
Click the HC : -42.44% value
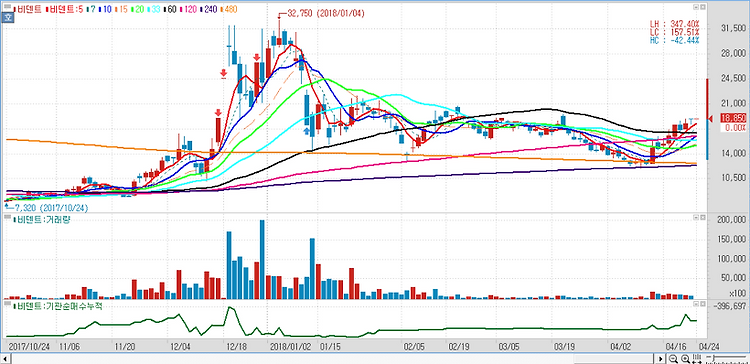(674, 40)
